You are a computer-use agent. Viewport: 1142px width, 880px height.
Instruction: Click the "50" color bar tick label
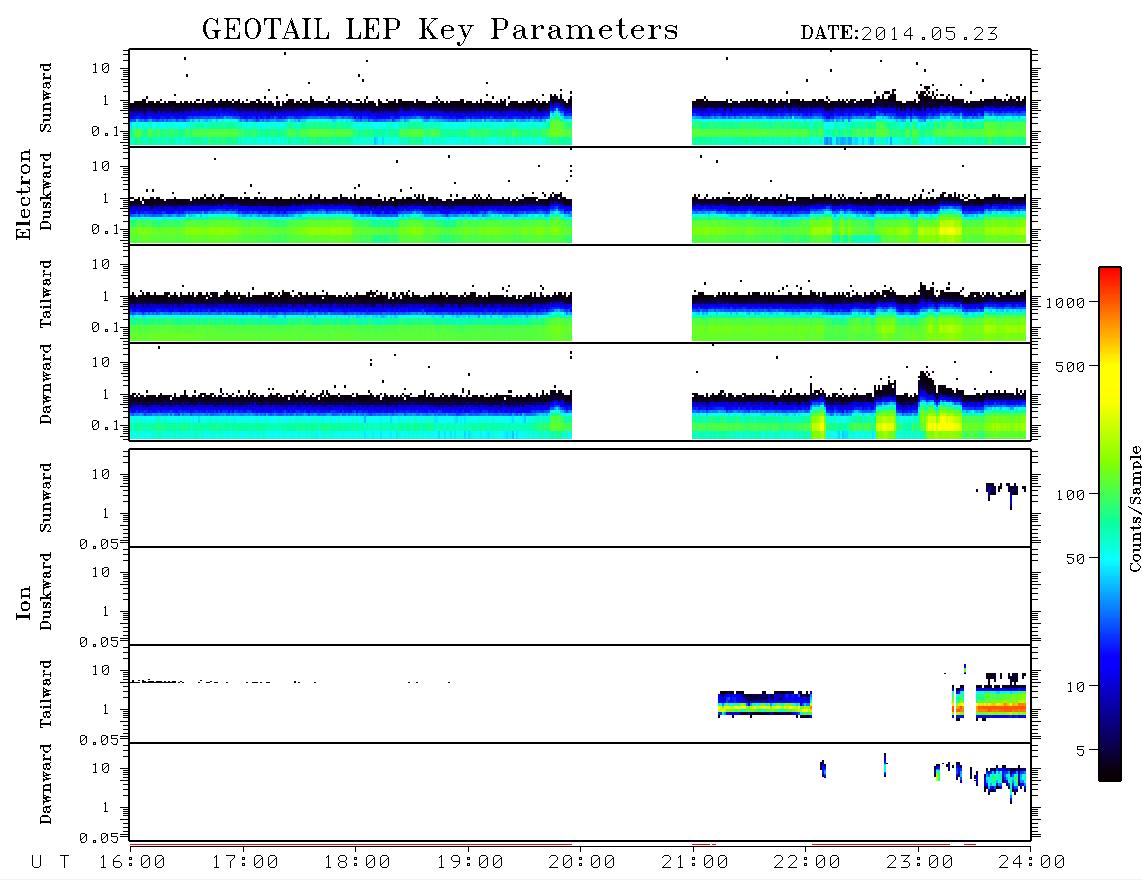tap(1075, 559)
